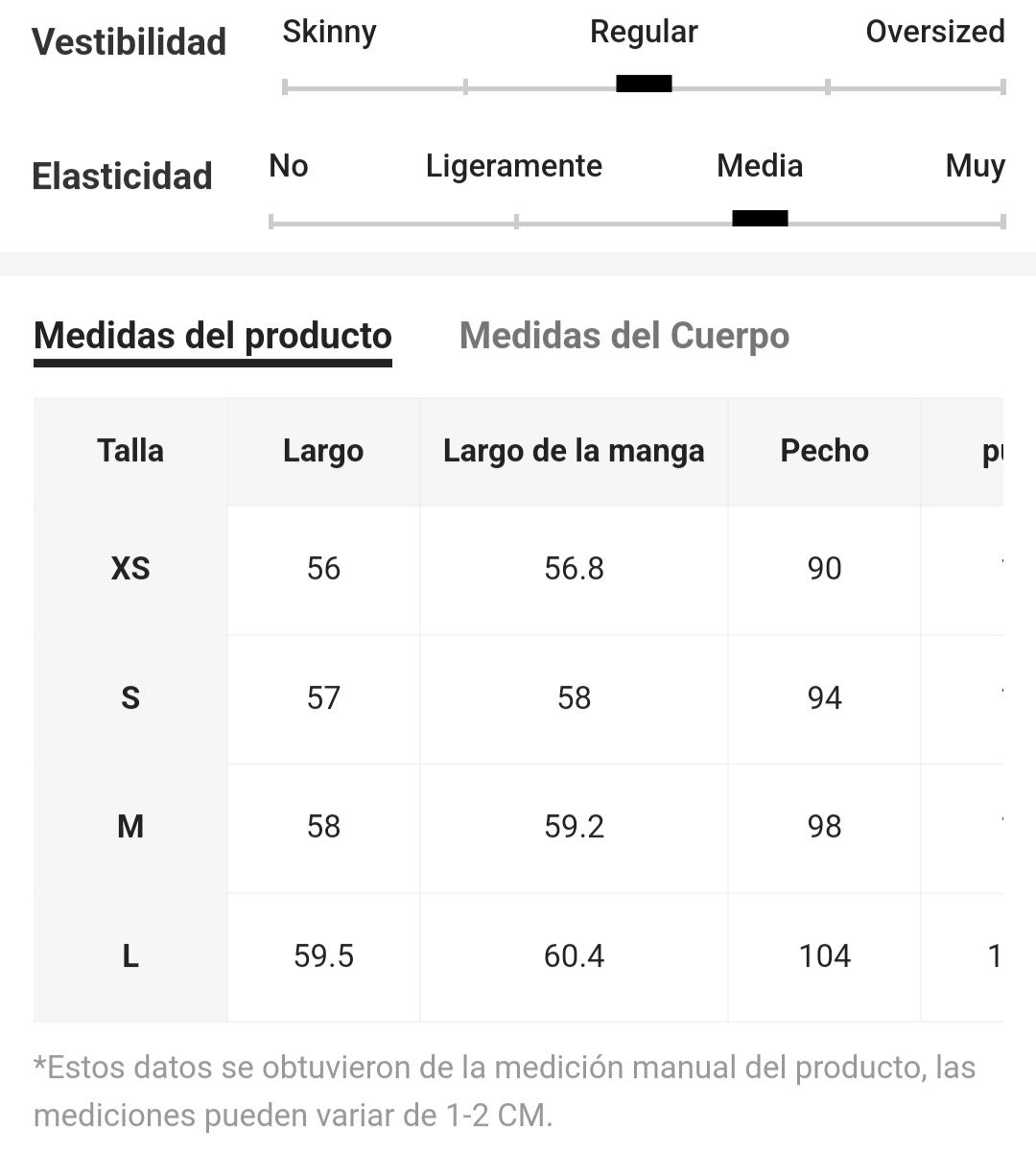
Task: Click the Vestibilidad slider black marker
Action: coord(644,83)
